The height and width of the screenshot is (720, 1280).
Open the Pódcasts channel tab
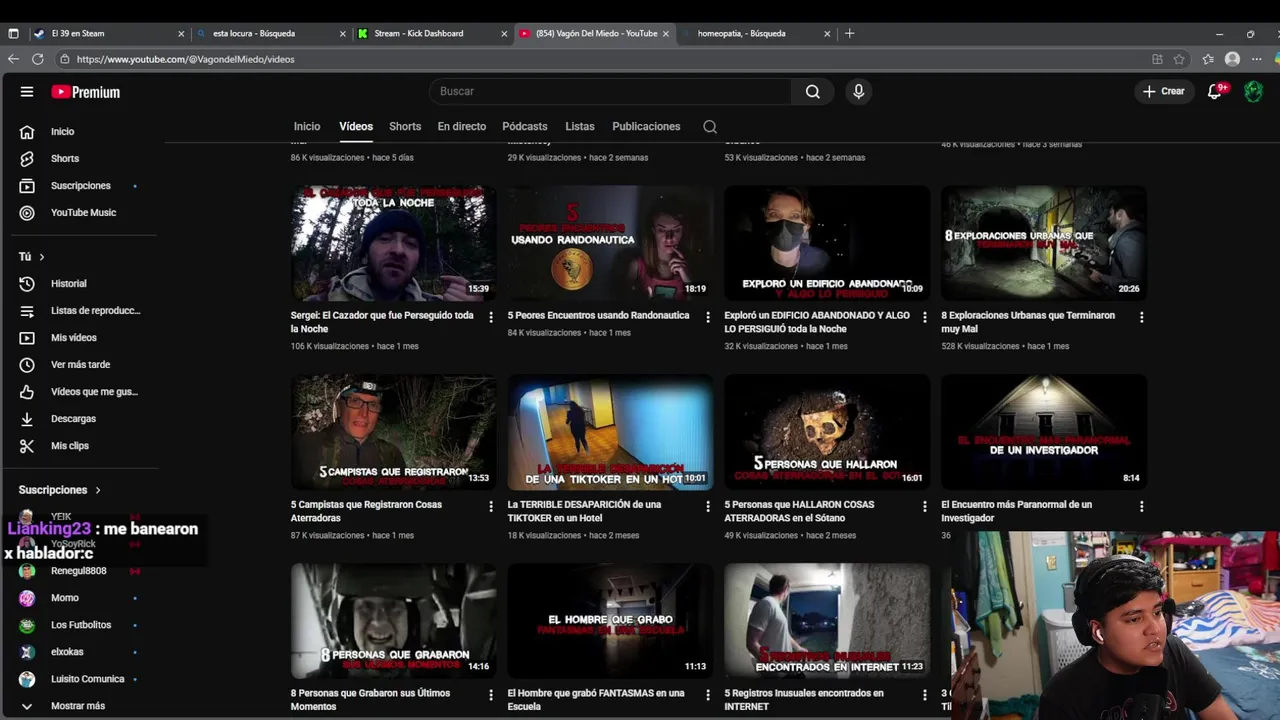point(525,127)
